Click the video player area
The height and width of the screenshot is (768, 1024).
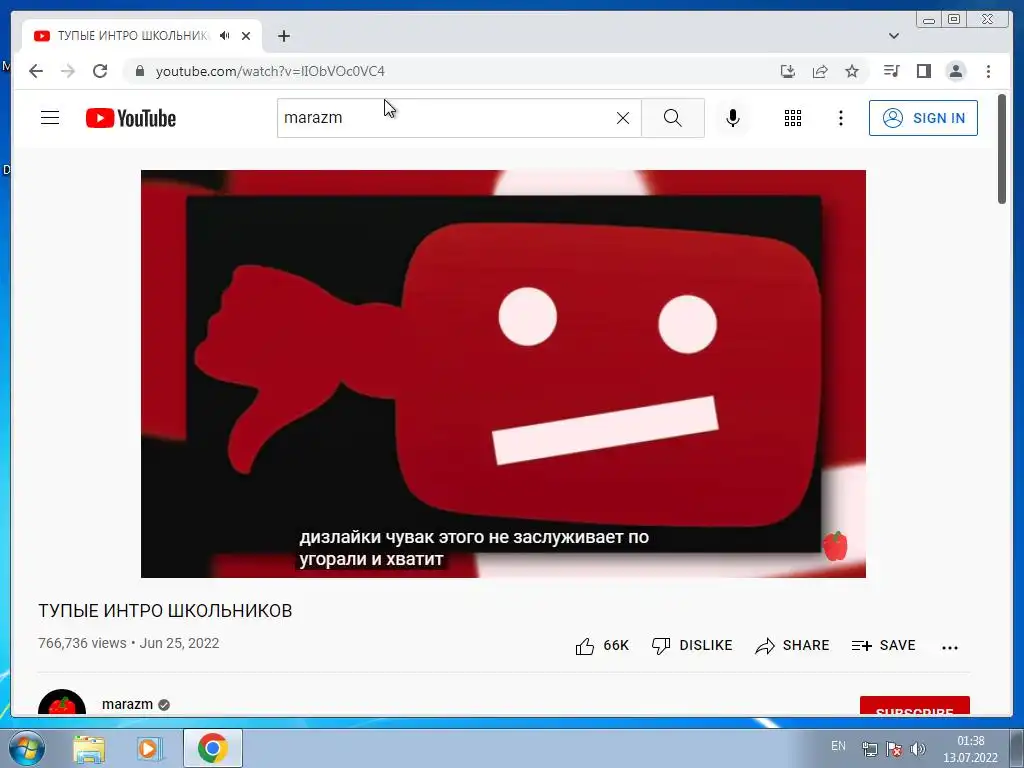click(503, 374)
